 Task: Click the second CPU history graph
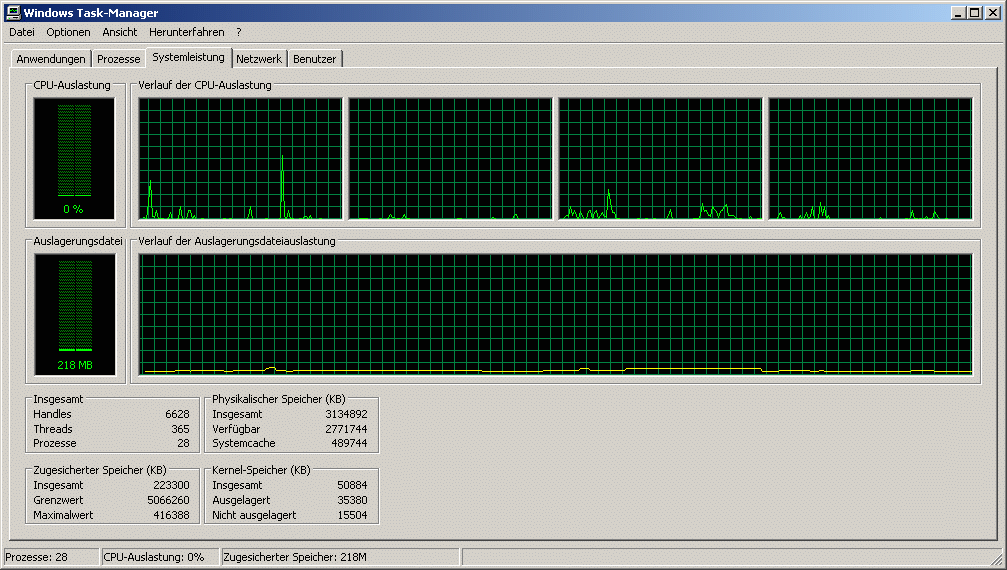(x=450, y=159)
